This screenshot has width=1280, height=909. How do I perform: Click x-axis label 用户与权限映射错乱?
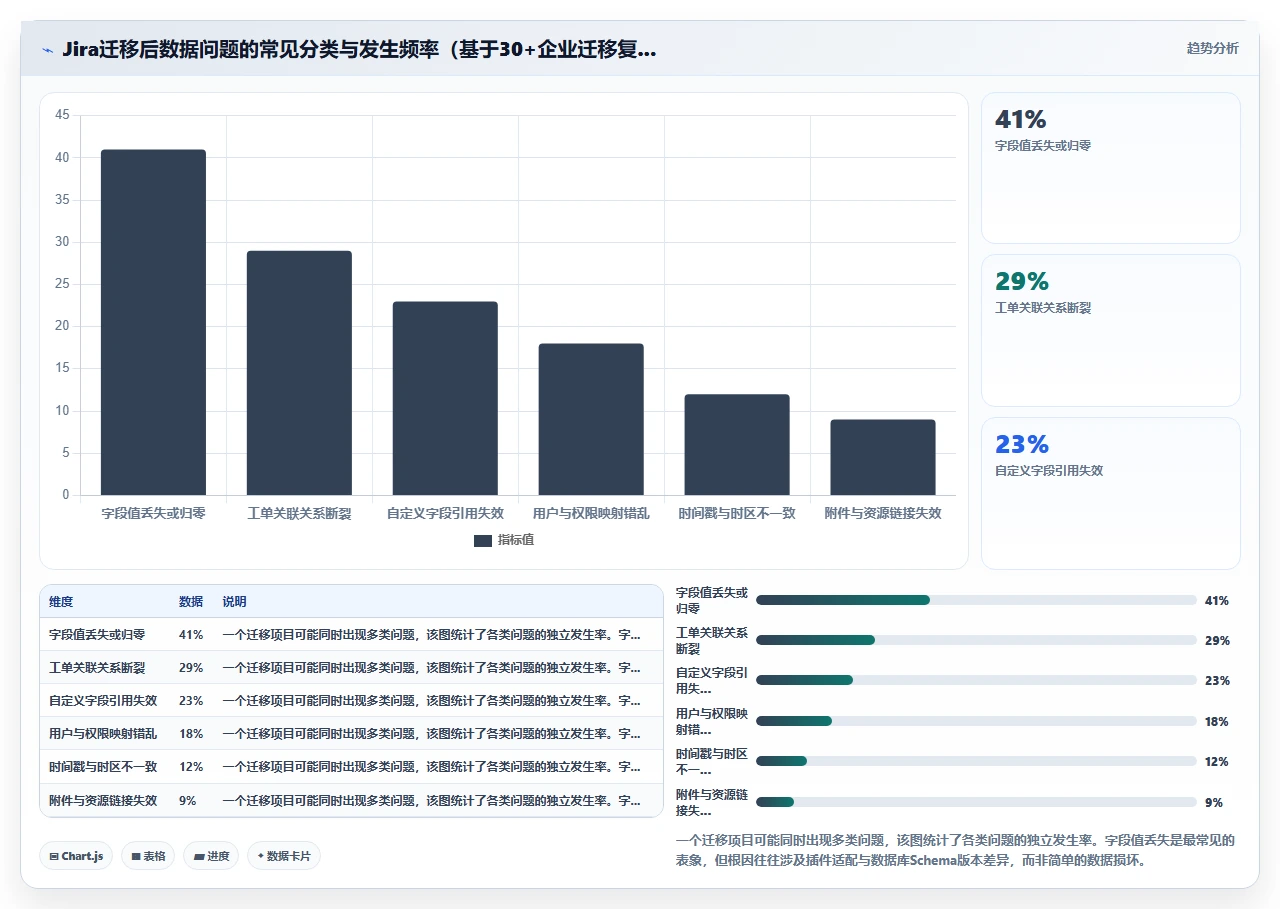591,513
